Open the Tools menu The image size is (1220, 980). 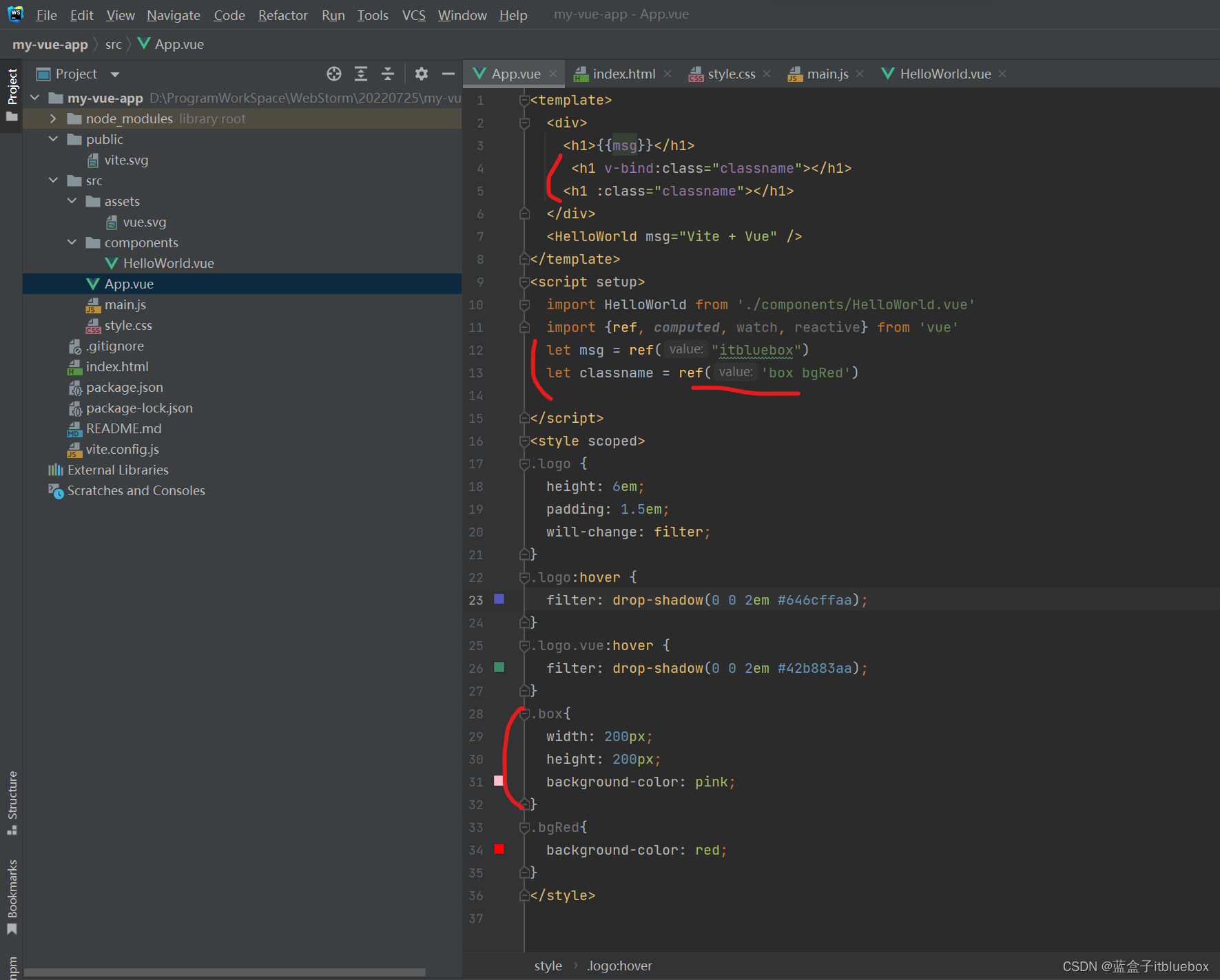373,14
